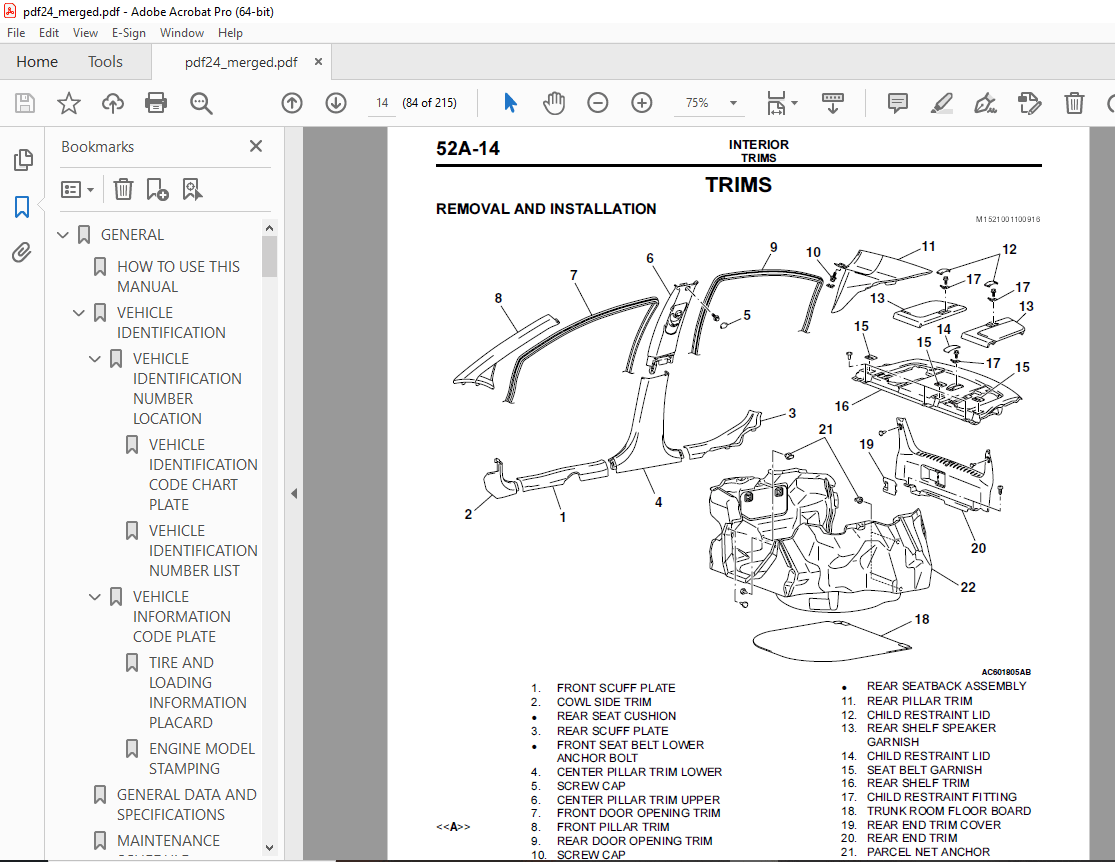Click the delete bookmark trash icon
The width and height of the screenshot is (1115, 862).
122,189
